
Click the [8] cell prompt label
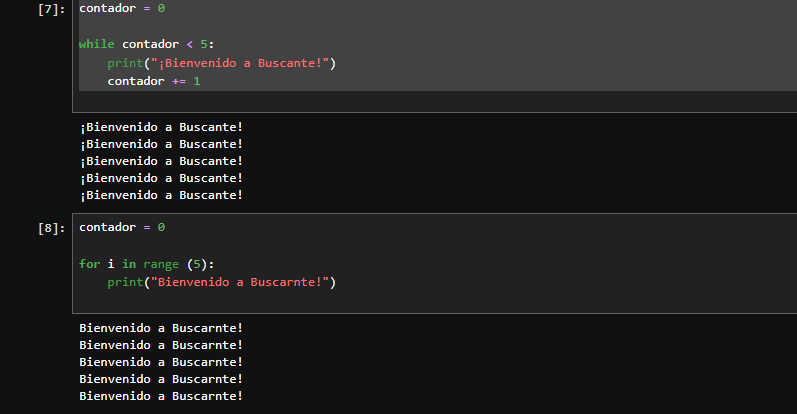tap(51, 228)
